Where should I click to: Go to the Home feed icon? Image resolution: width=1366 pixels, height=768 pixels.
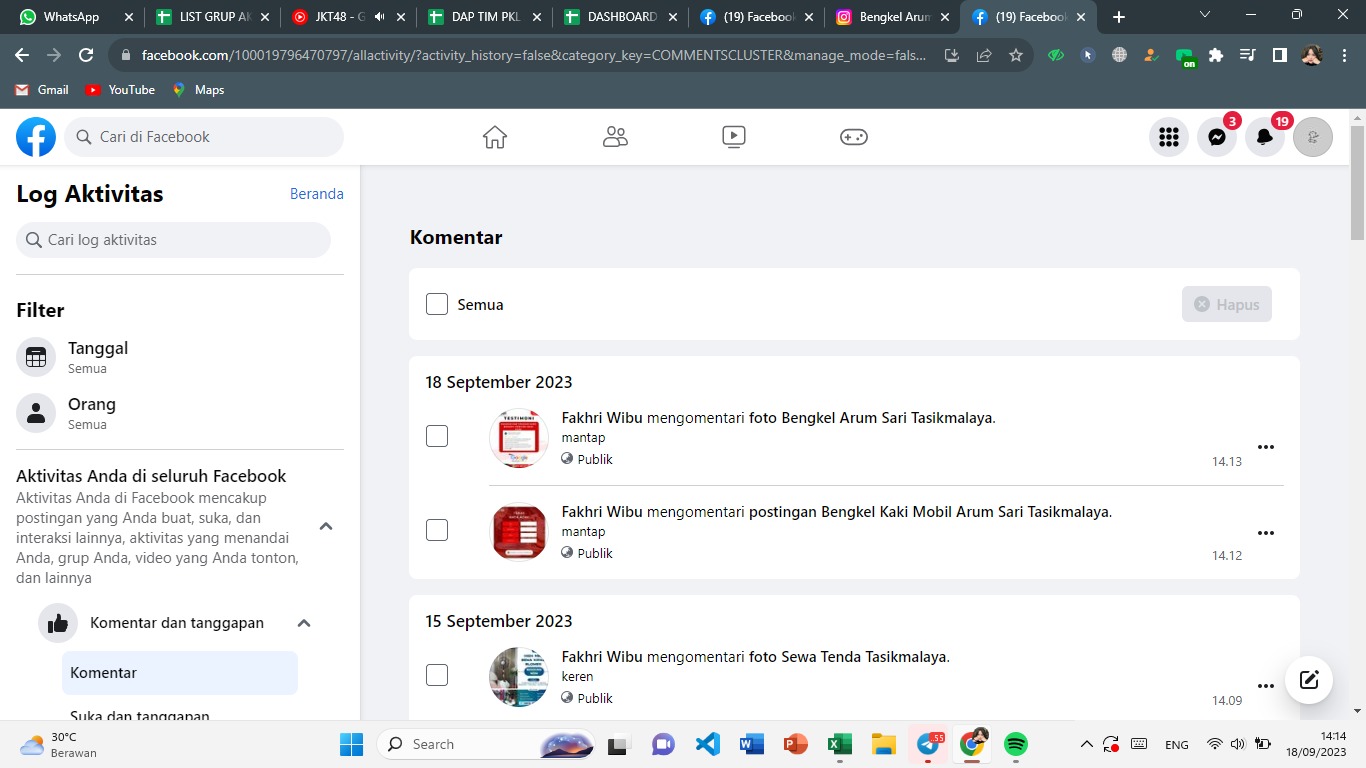[x=495, y=137]
